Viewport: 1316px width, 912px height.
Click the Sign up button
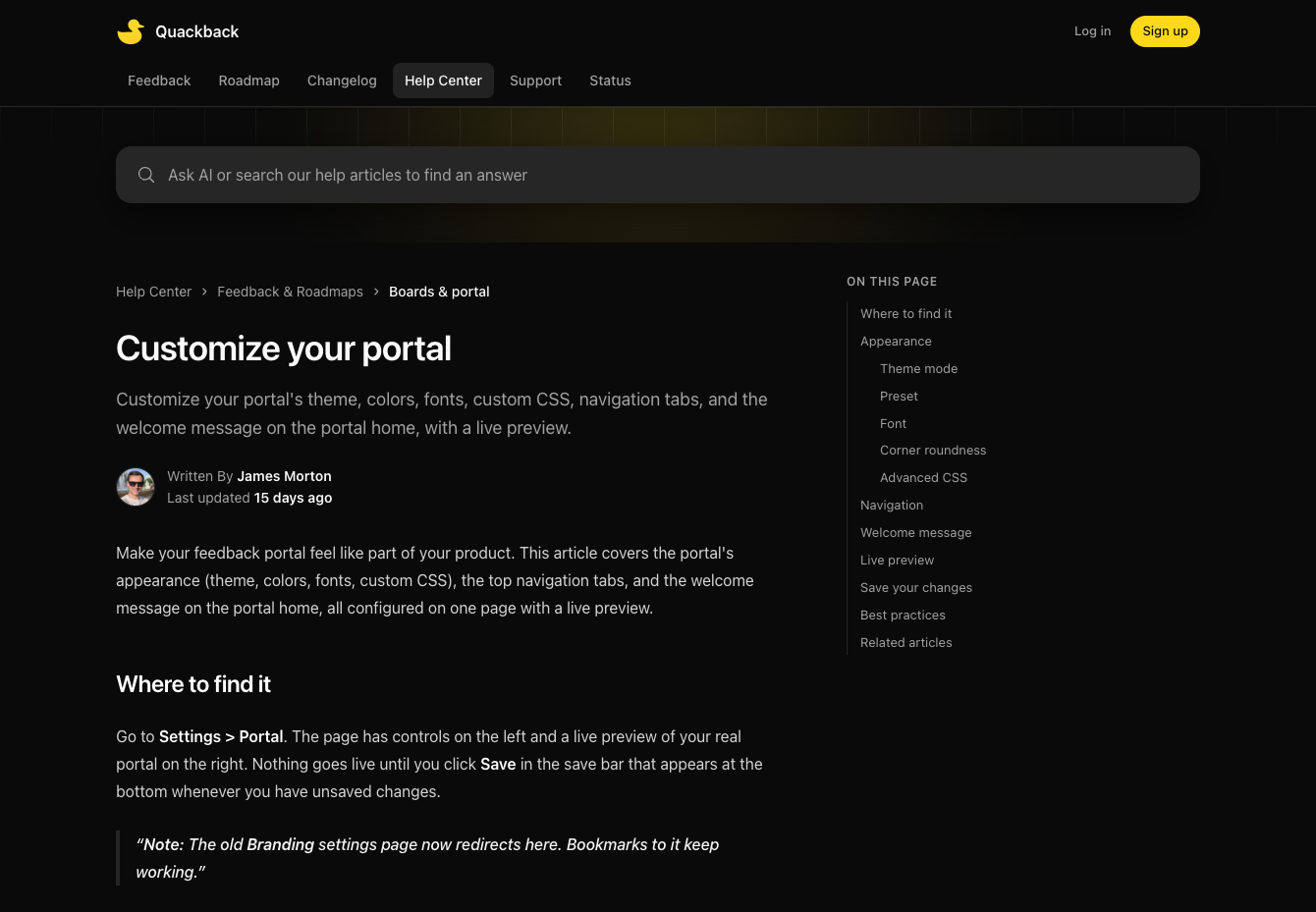[1165, 31]
